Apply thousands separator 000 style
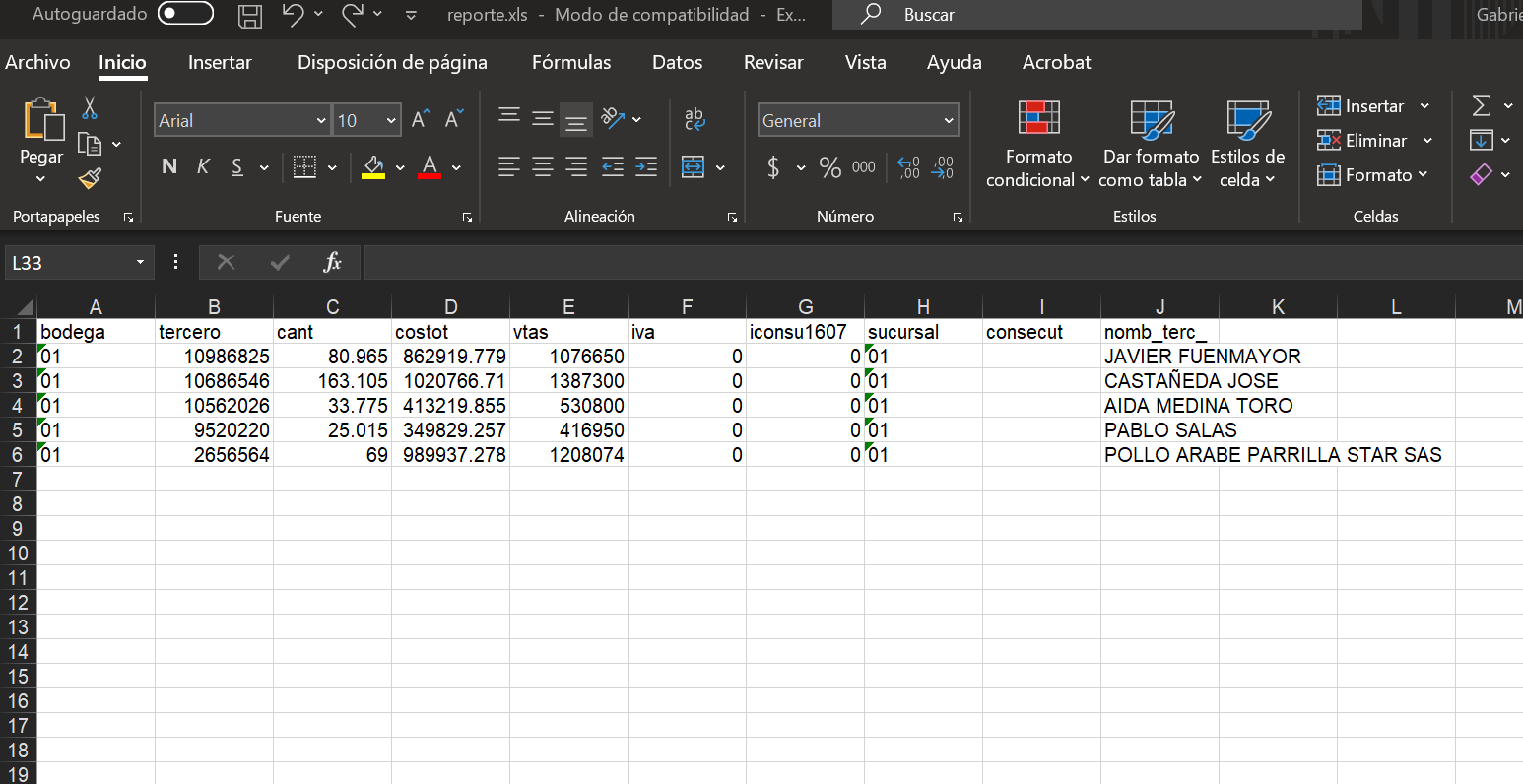Image resolution: width=1523 pixels, height=784 pixels. pos(864,167)
